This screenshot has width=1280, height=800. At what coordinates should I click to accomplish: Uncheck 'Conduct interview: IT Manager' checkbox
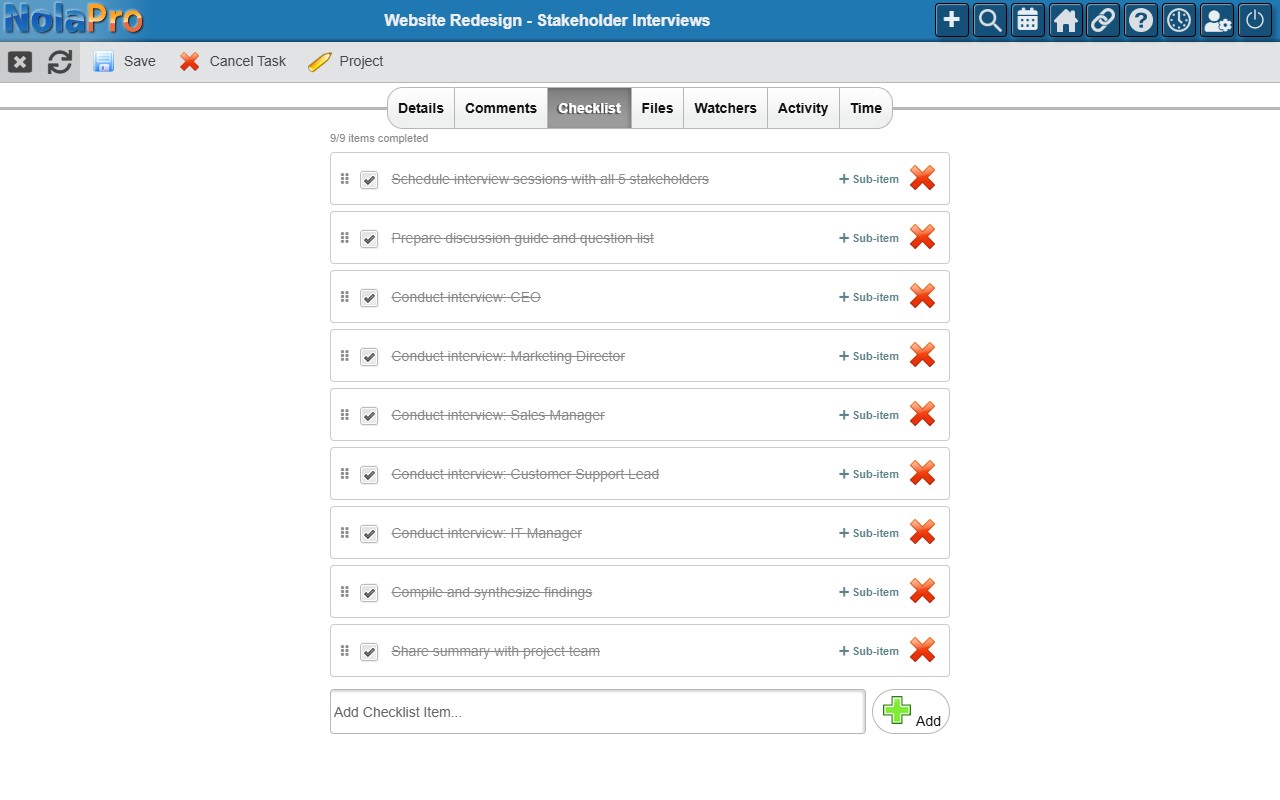[x=369, y=534]
